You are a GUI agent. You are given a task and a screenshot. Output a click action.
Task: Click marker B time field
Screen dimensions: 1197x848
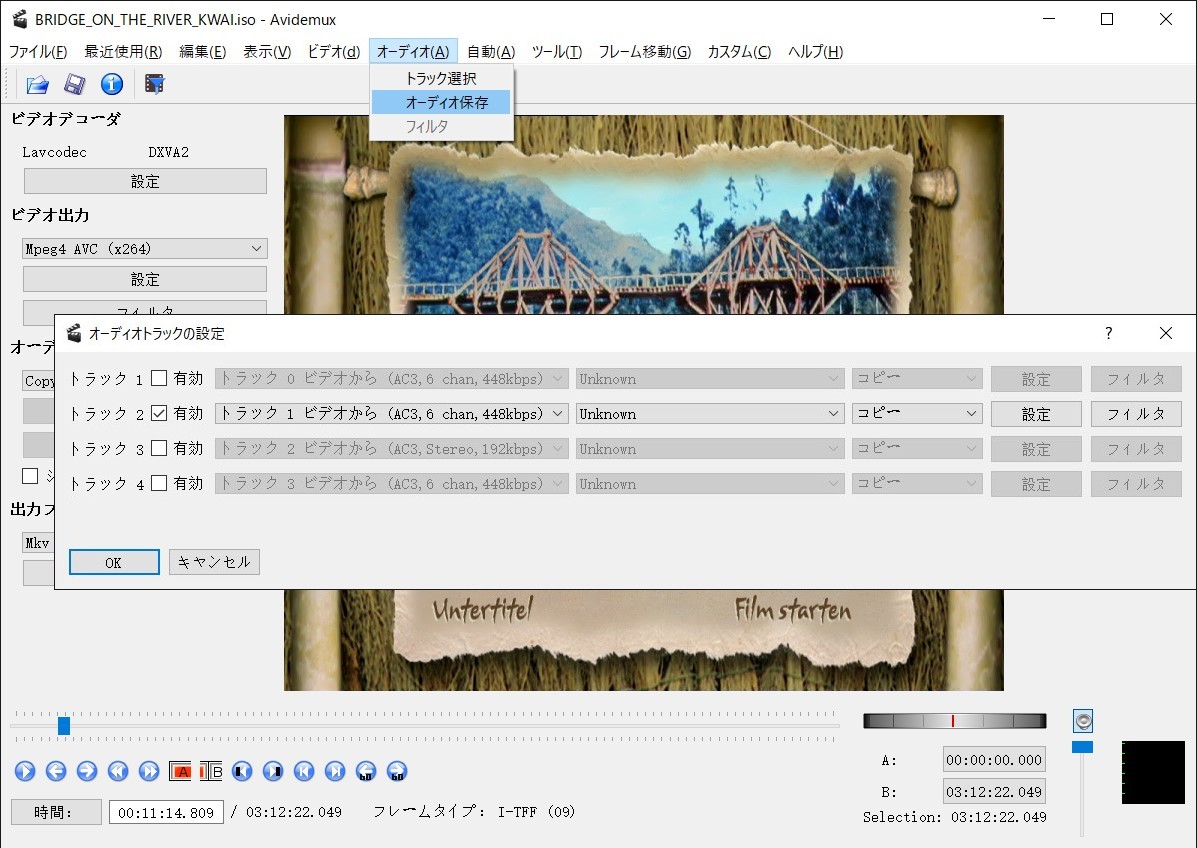point(994,792)
